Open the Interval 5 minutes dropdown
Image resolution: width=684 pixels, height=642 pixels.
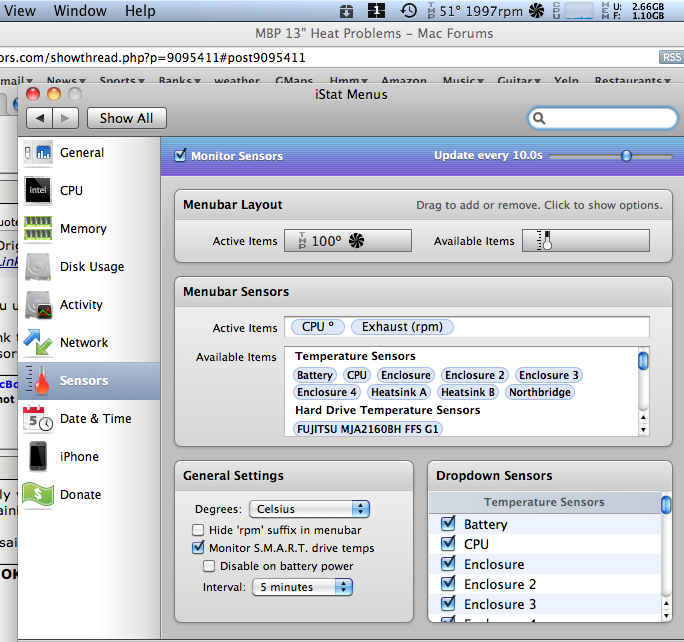pos(302,587)
